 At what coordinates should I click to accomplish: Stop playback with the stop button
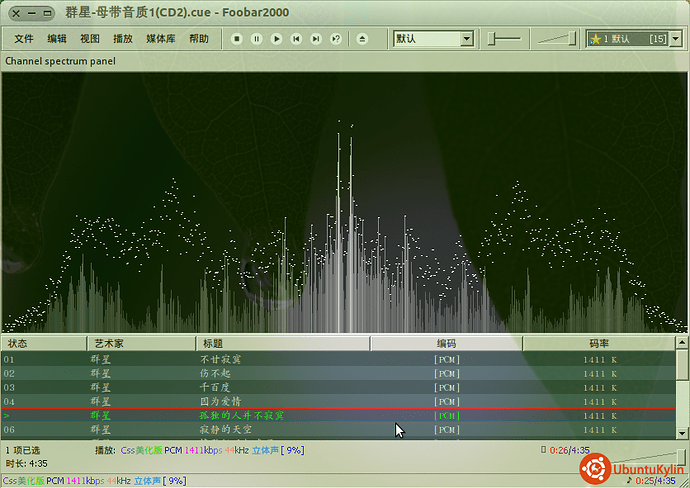point(237,39)
